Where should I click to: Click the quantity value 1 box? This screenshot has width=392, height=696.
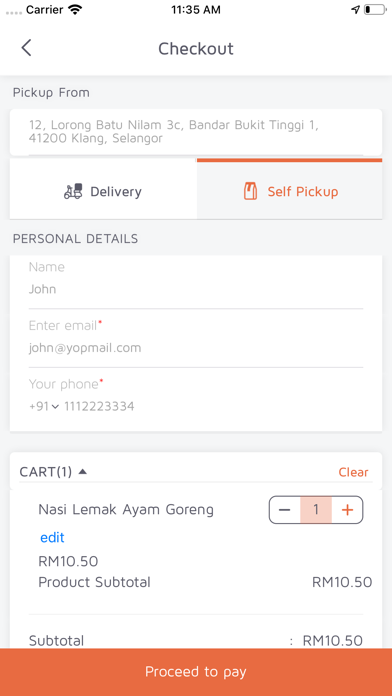(316, 510)
